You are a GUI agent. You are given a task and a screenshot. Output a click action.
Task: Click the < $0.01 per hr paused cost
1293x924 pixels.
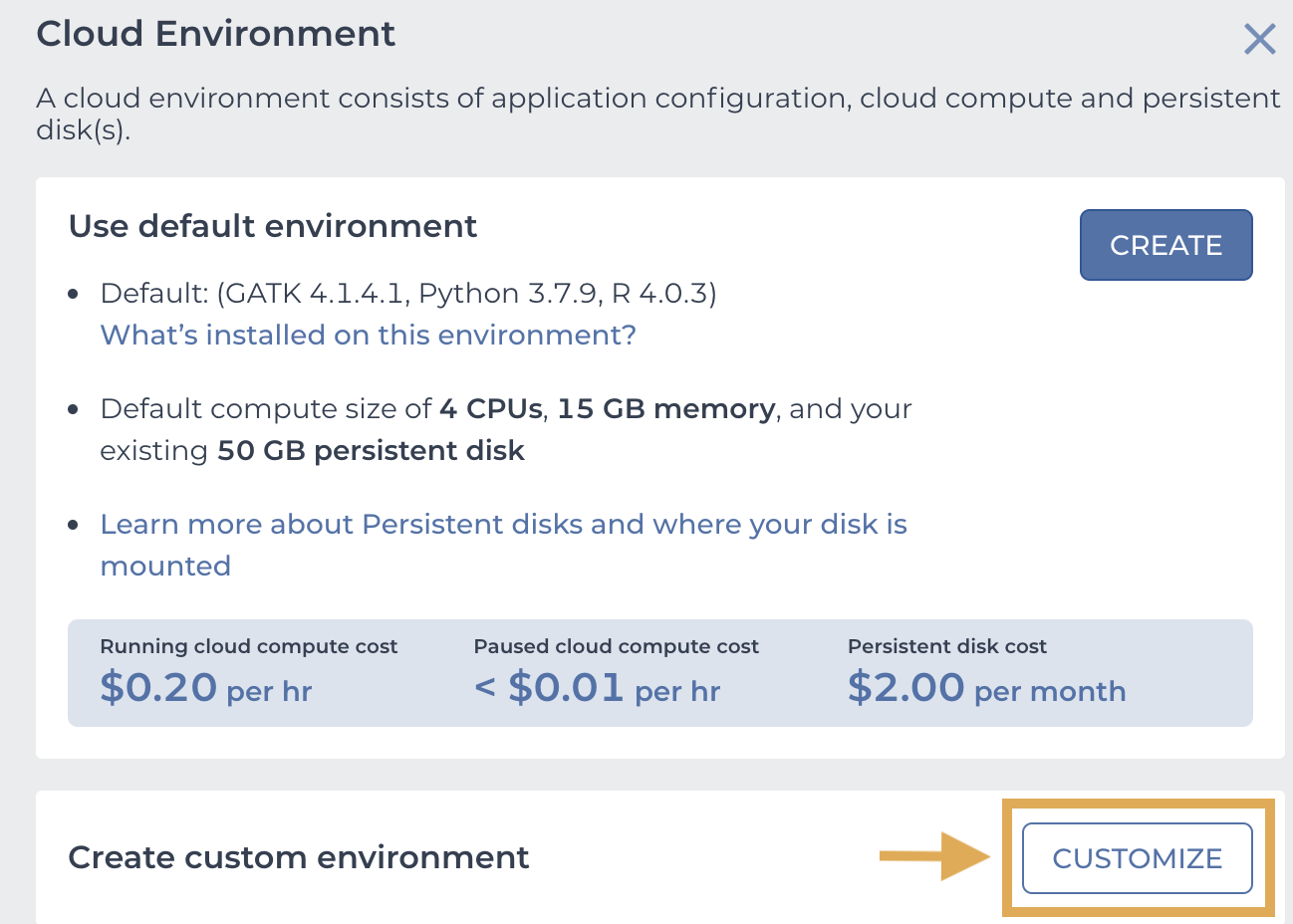(598, 687)
